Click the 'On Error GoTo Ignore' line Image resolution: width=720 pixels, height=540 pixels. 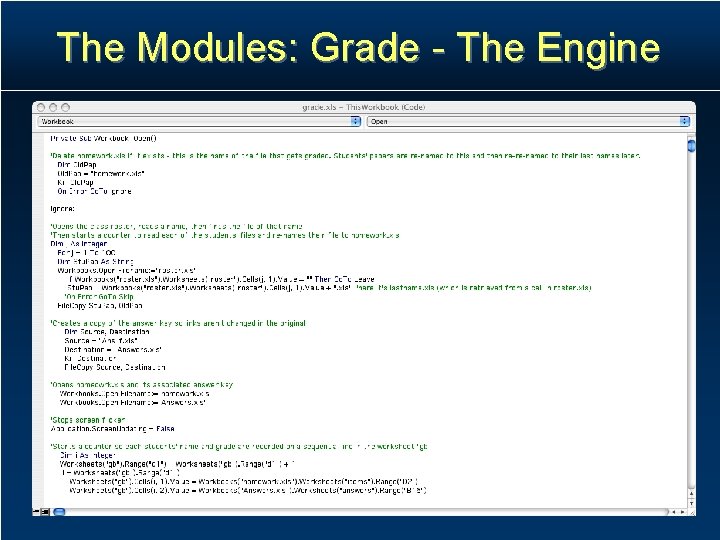pyautogui.click(x=95, y=191)
